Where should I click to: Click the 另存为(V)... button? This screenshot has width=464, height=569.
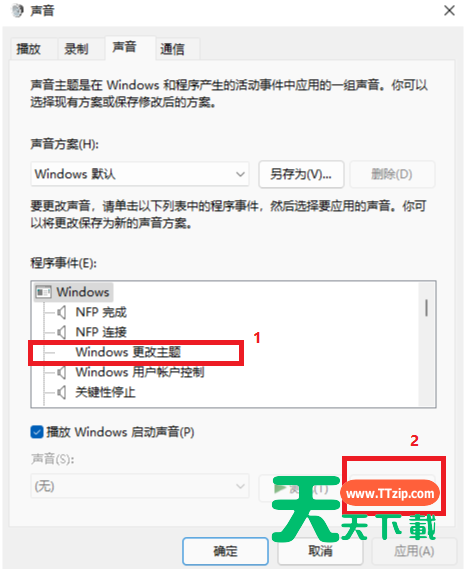pos(301,174)
